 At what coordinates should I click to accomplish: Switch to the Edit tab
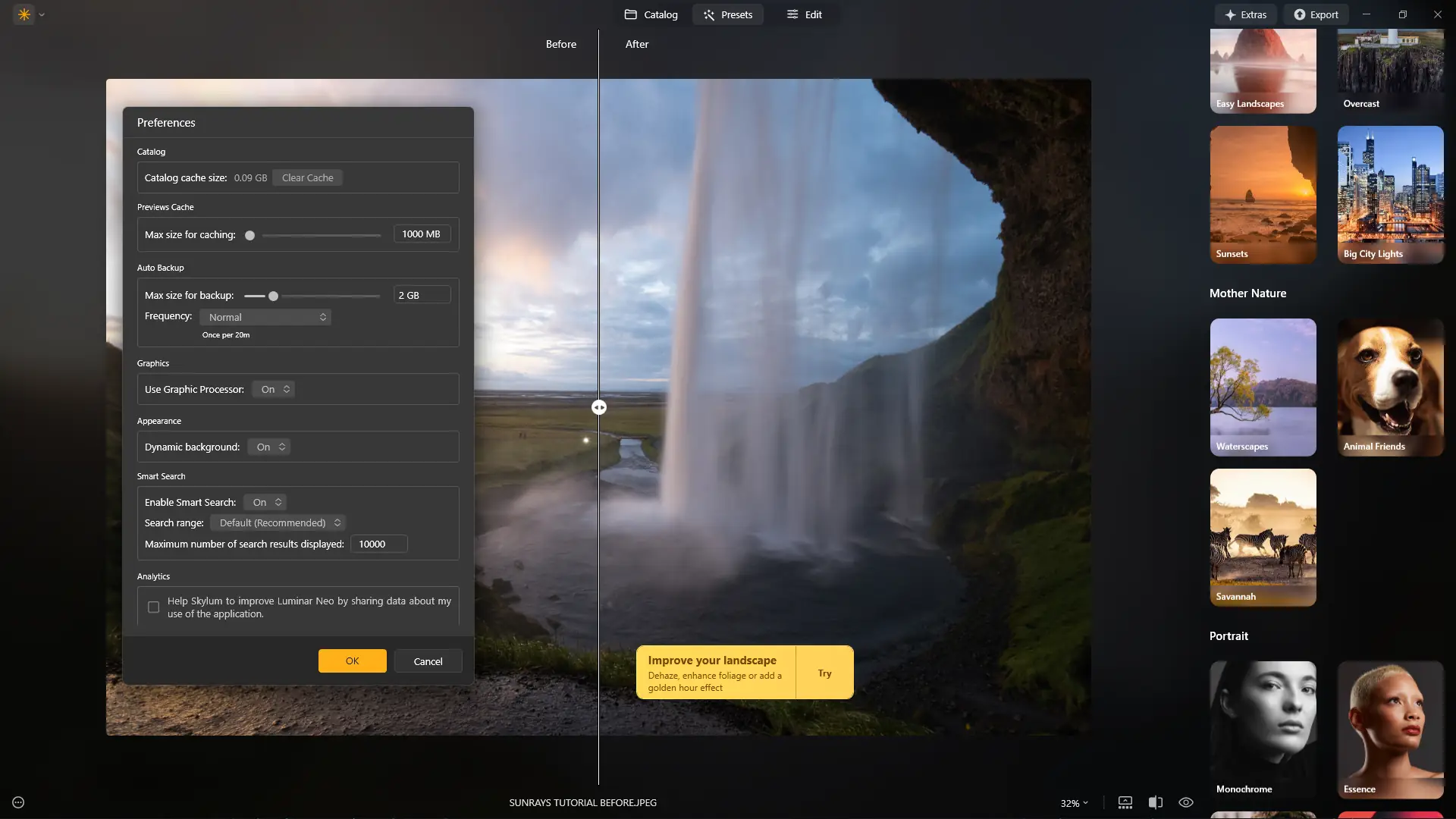(x=804, y=14)
